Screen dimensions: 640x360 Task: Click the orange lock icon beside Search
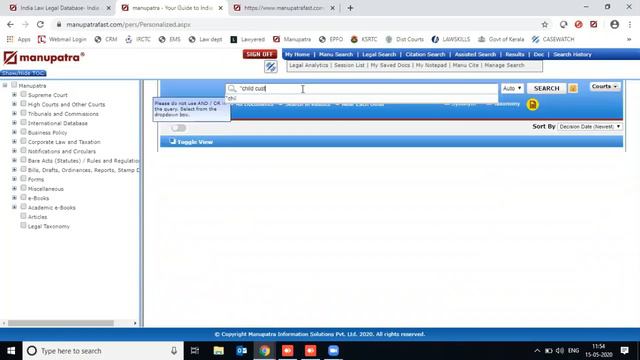pos(573,88)
